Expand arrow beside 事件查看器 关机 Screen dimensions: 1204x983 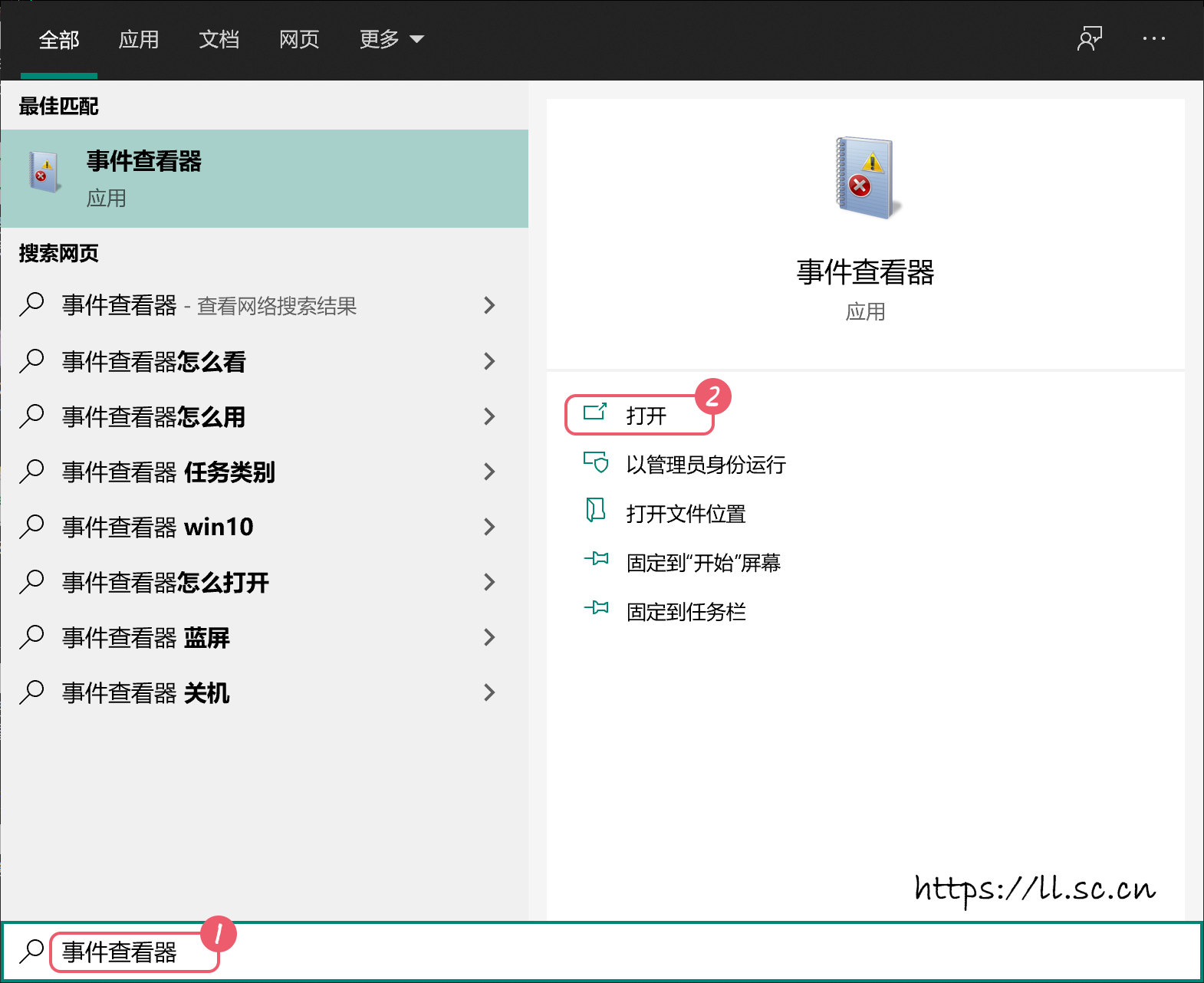click(x=490, y=692)
